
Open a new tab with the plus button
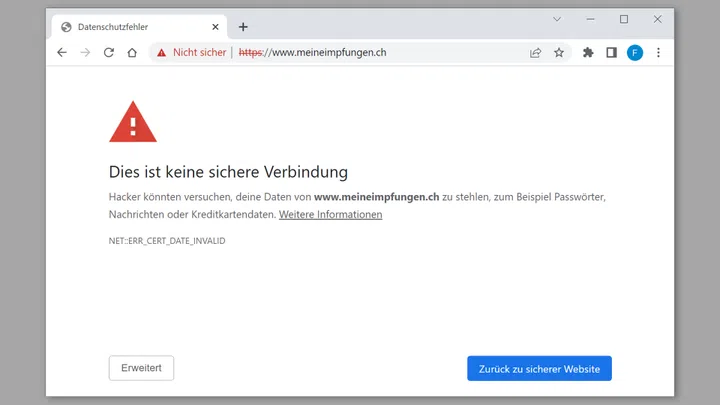[x=243, y=27]
